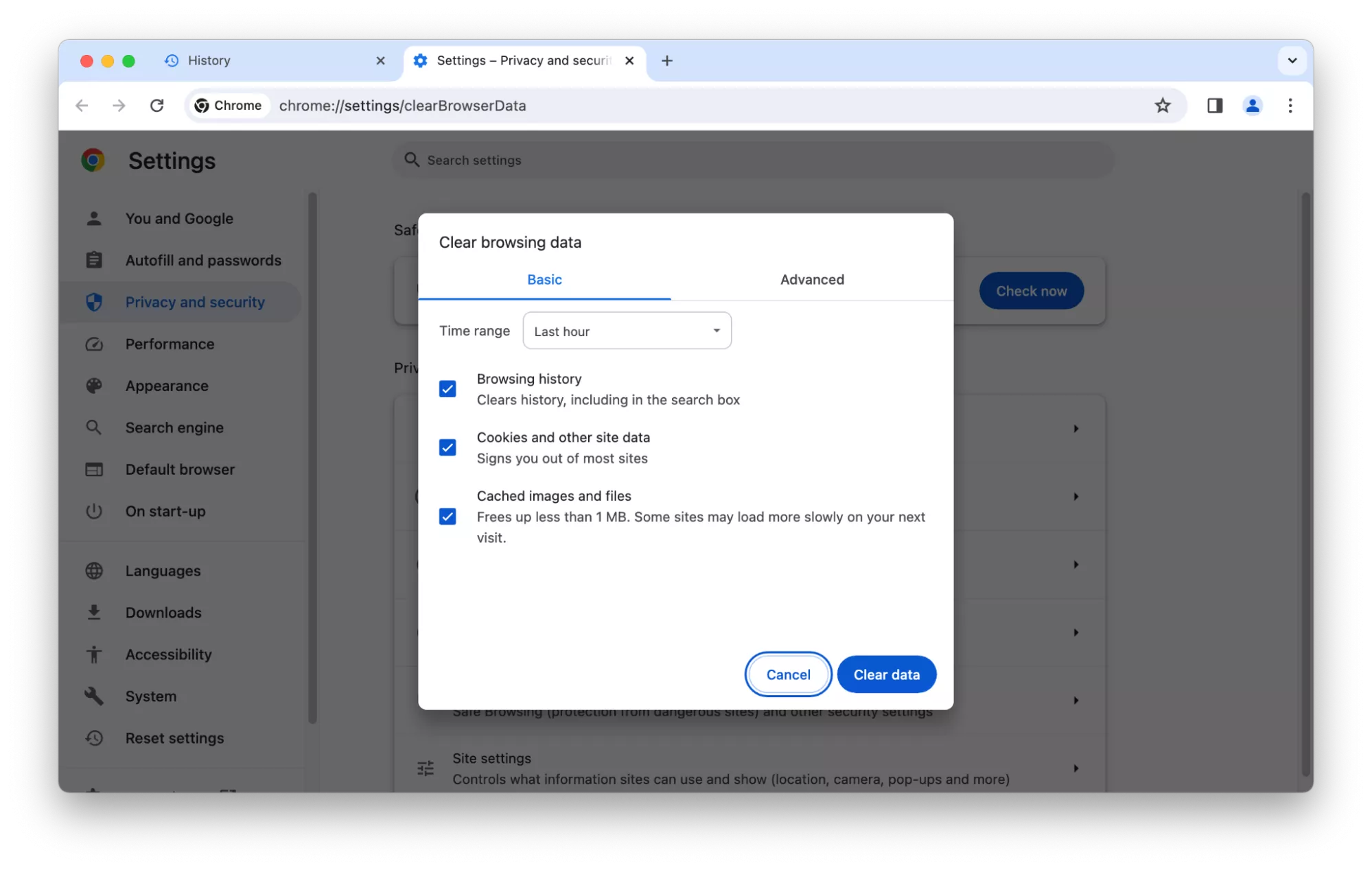Open Performance settings in the sidebar
This screenshot has height=870, width=1372.
(181, 344)
